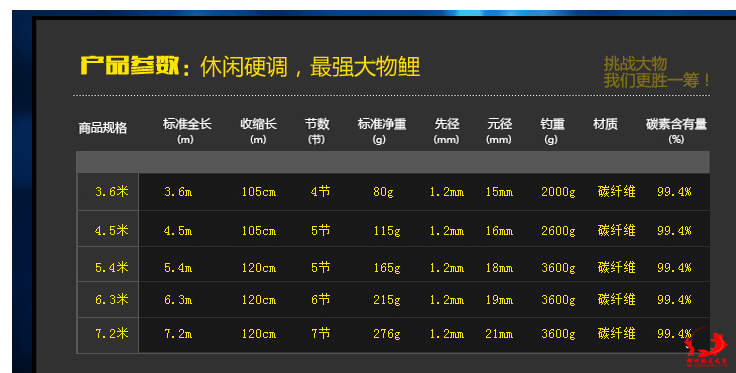Click 99.4% in the 3.6米 row
Screen dimensions: 736x373
point(674,192)
